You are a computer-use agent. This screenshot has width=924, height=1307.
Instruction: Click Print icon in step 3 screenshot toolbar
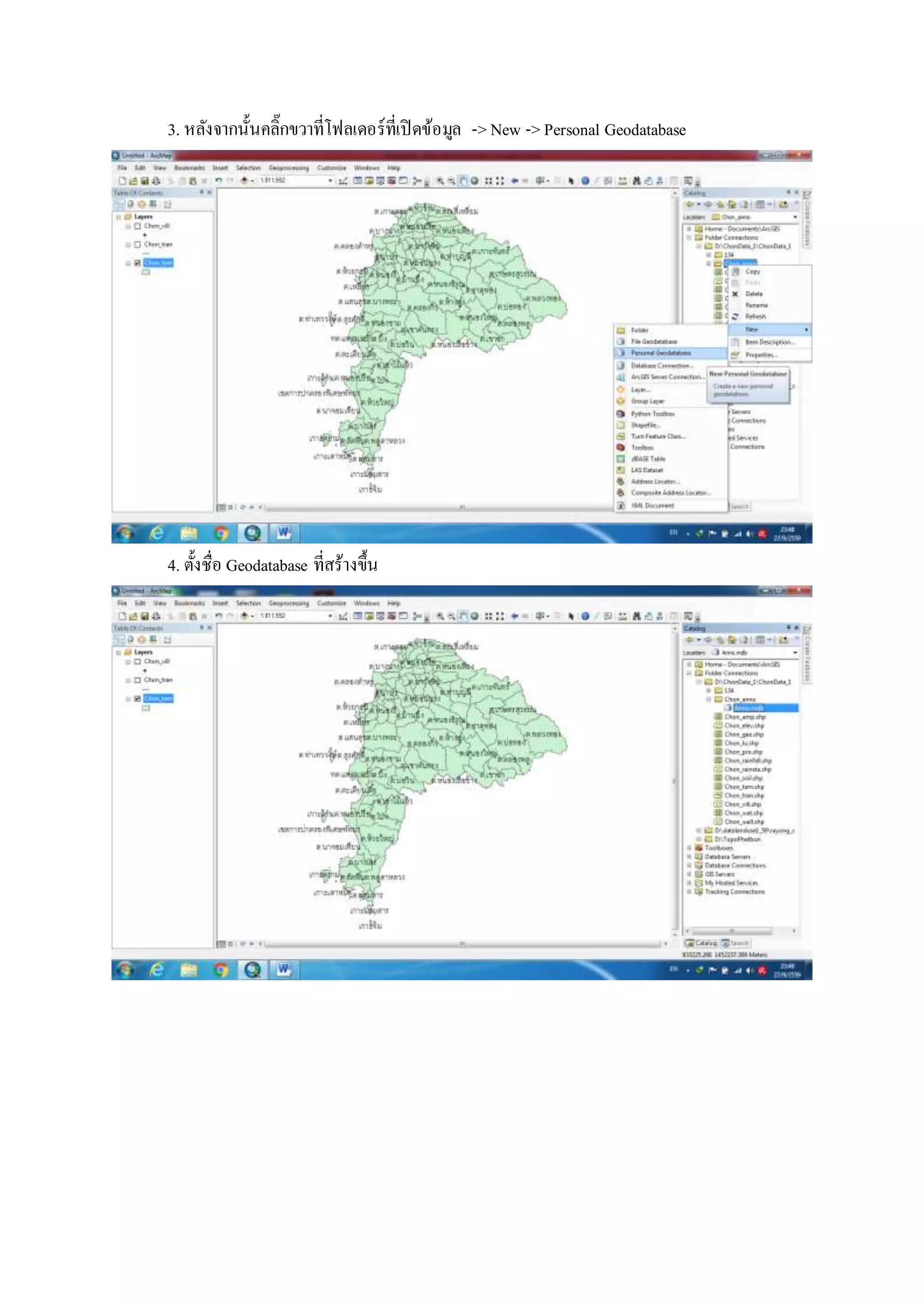[156, 181]
